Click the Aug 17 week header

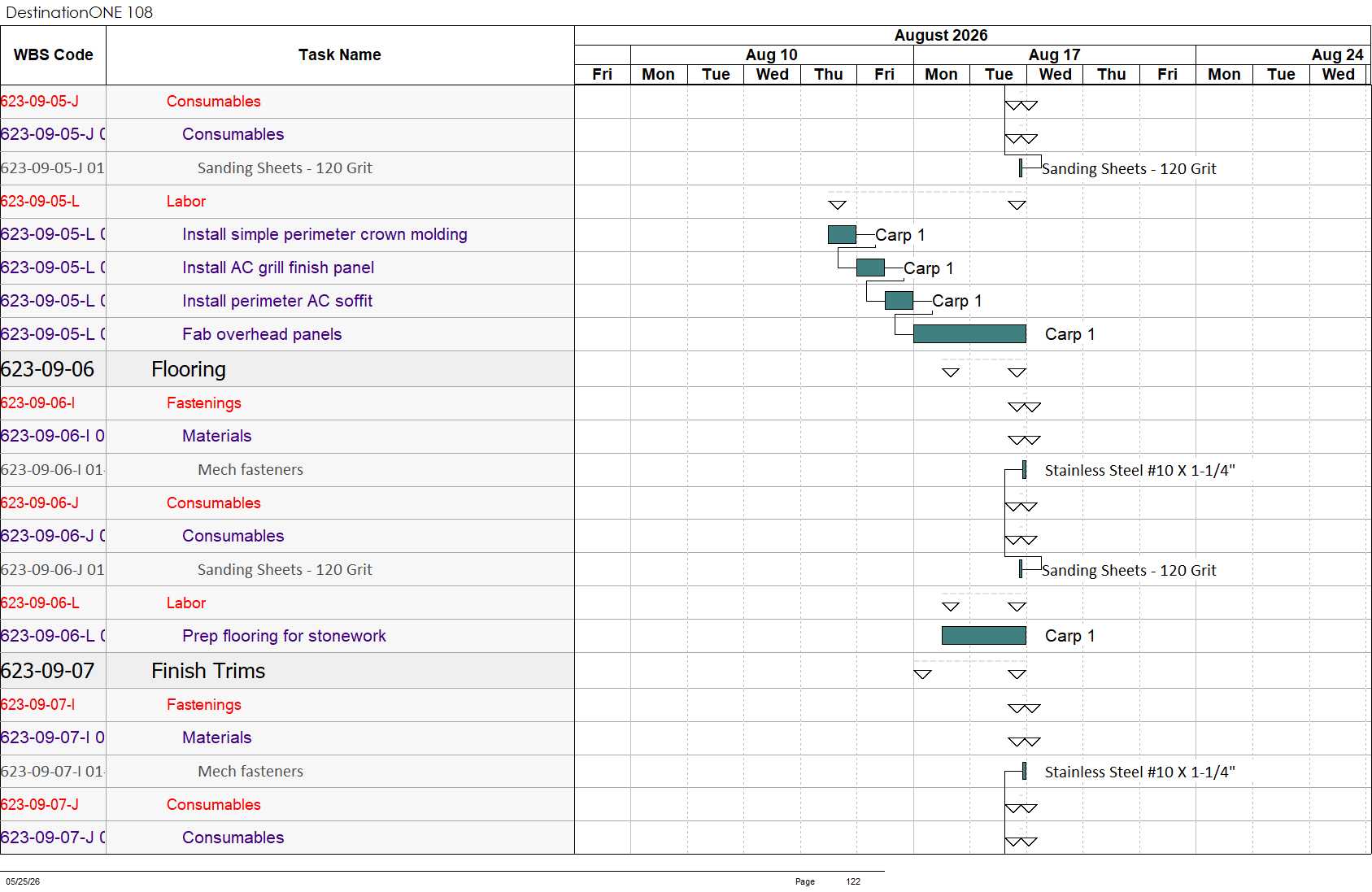point(1055,54)
